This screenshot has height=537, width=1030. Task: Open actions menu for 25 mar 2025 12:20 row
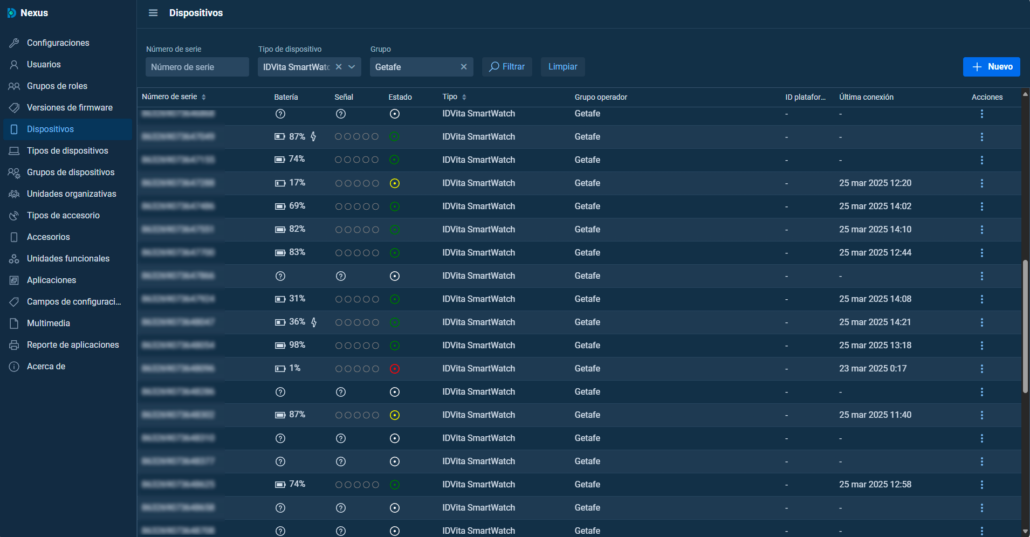click(981, 183)
